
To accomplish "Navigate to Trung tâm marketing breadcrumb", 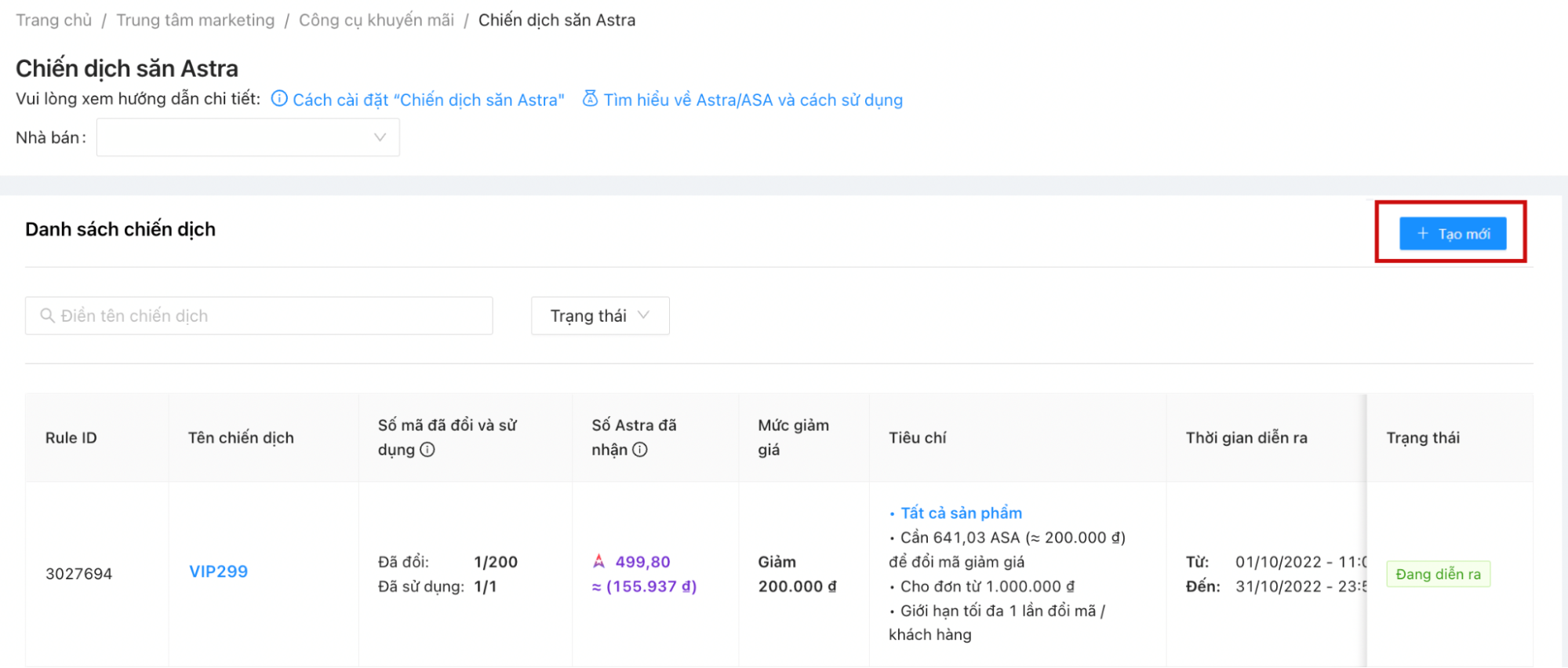I will pos(195,20).
